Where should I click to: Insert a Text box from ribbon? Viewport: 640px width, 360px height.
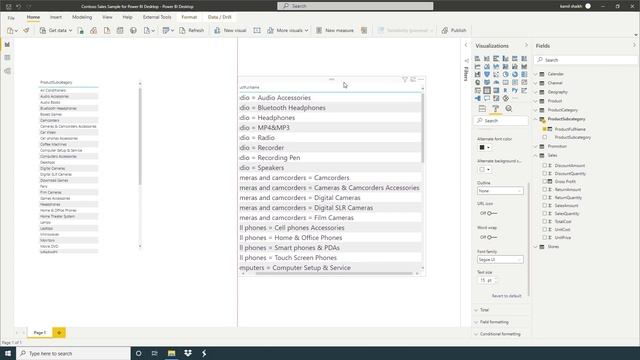point(257,30)
